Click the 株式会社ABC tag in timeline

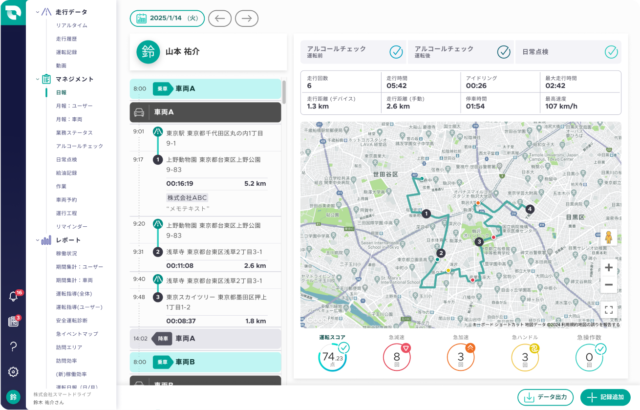click(x=187, y=198)
